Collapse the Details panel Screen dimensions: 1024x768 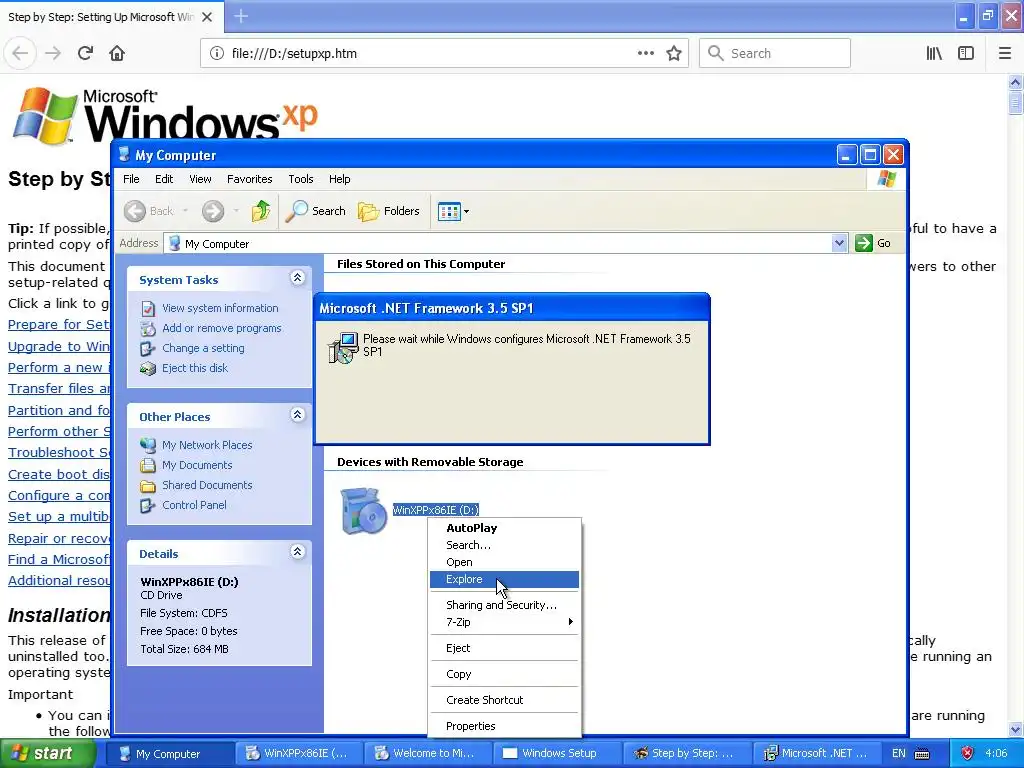pos(297,552)
